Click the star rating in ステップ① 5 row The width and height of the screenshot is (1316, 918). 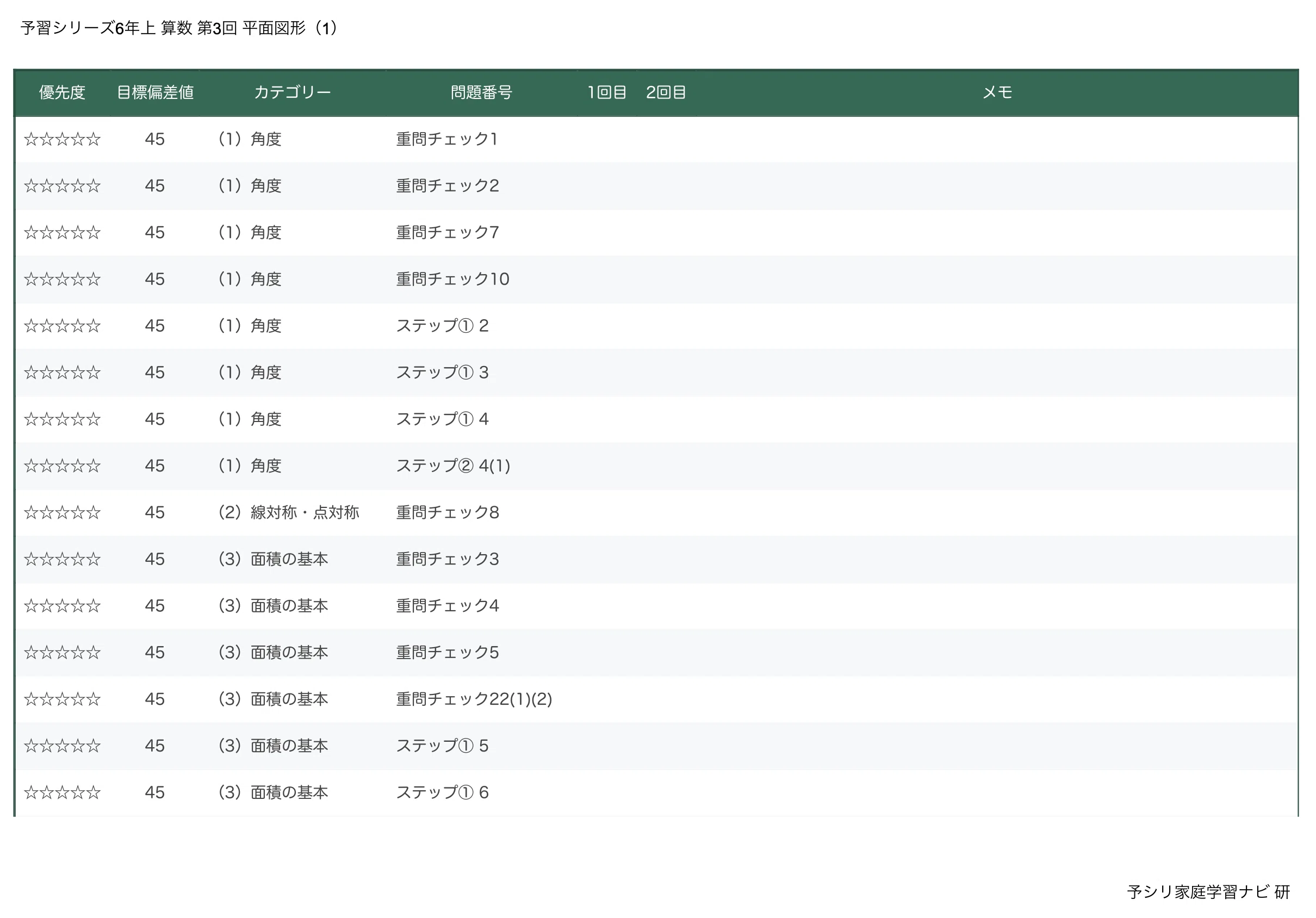click(63, 746)
